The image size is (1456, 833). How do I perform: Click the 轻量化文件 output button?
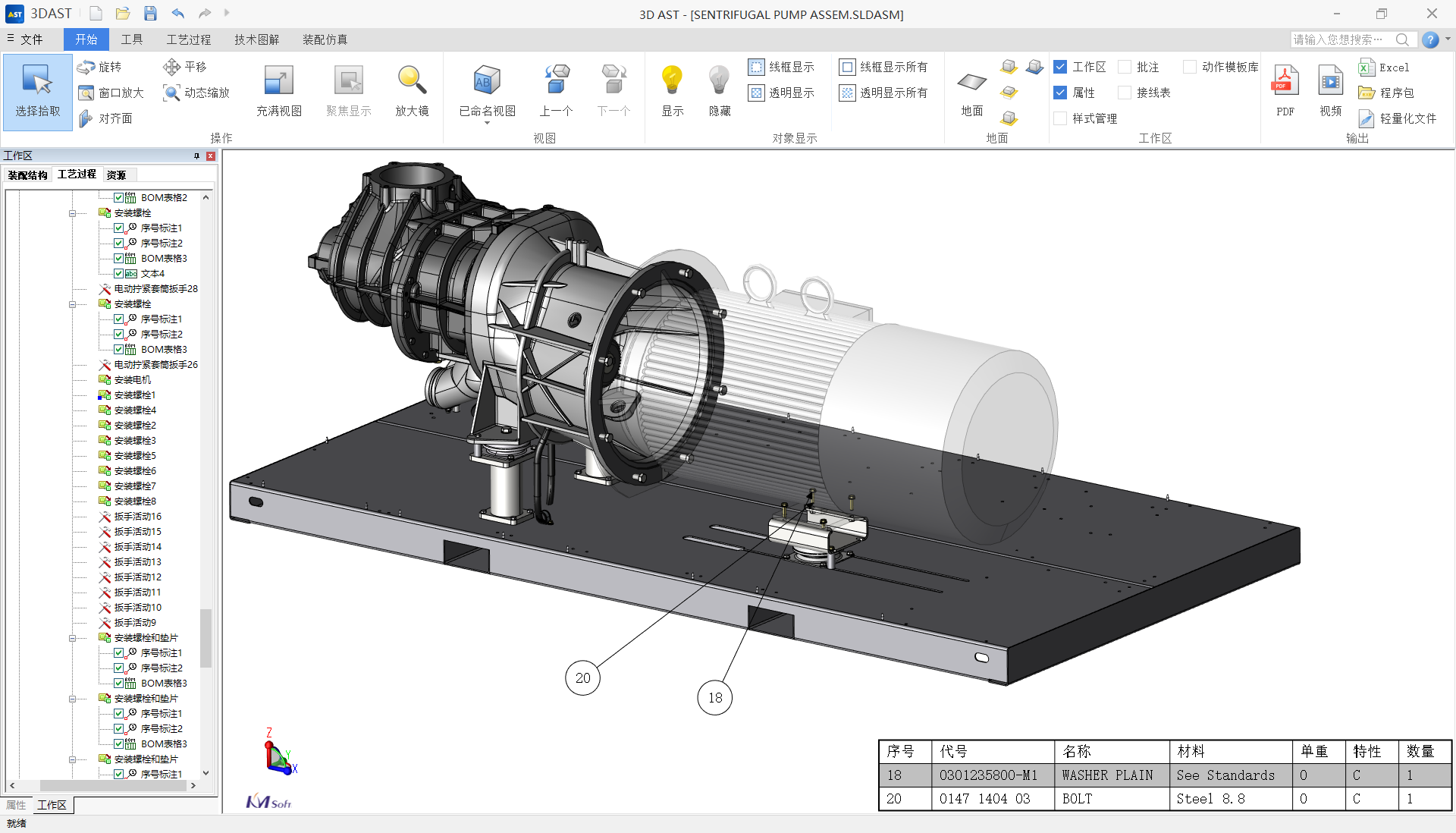click(1398, 118)
